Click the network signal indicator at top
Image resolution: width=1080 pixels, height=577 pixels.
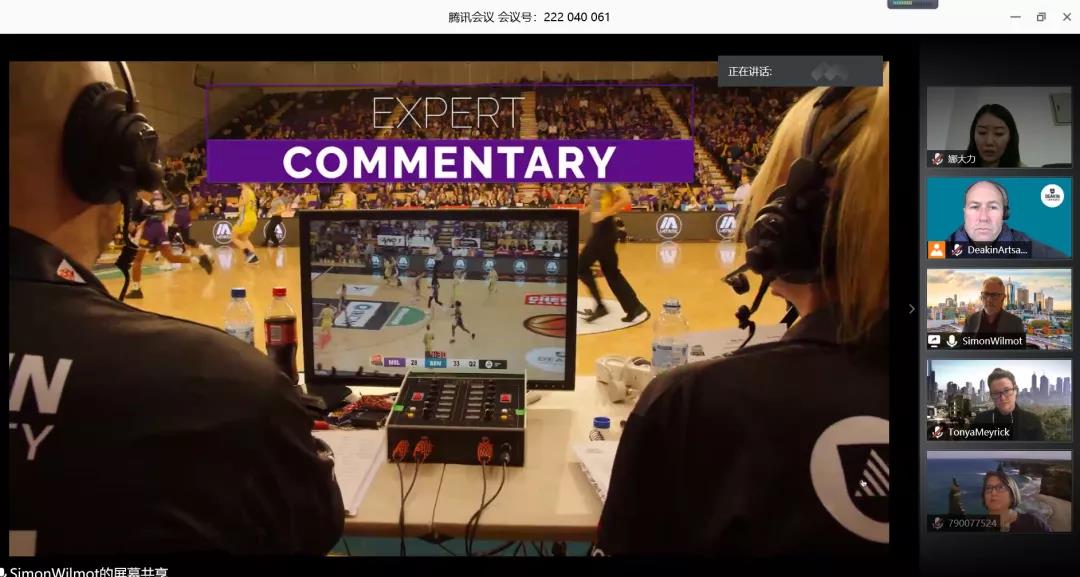tap(912, 4)
